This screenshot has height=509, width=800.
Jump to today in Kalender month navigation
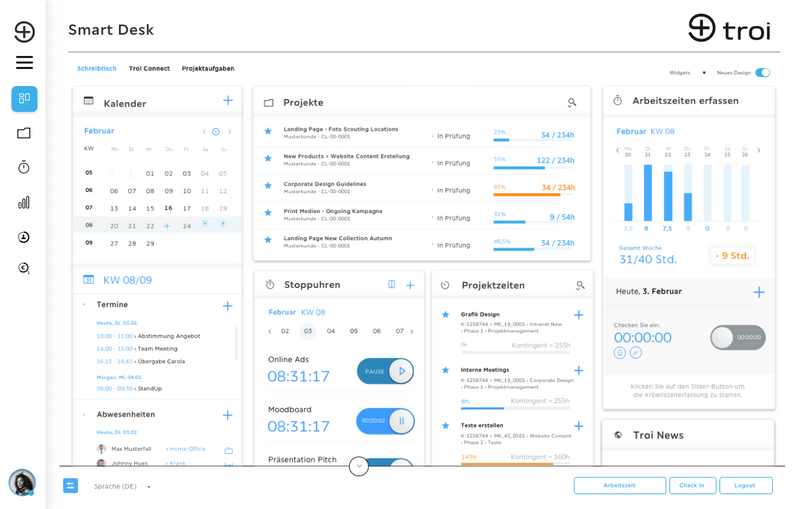[x=216, y=132]
